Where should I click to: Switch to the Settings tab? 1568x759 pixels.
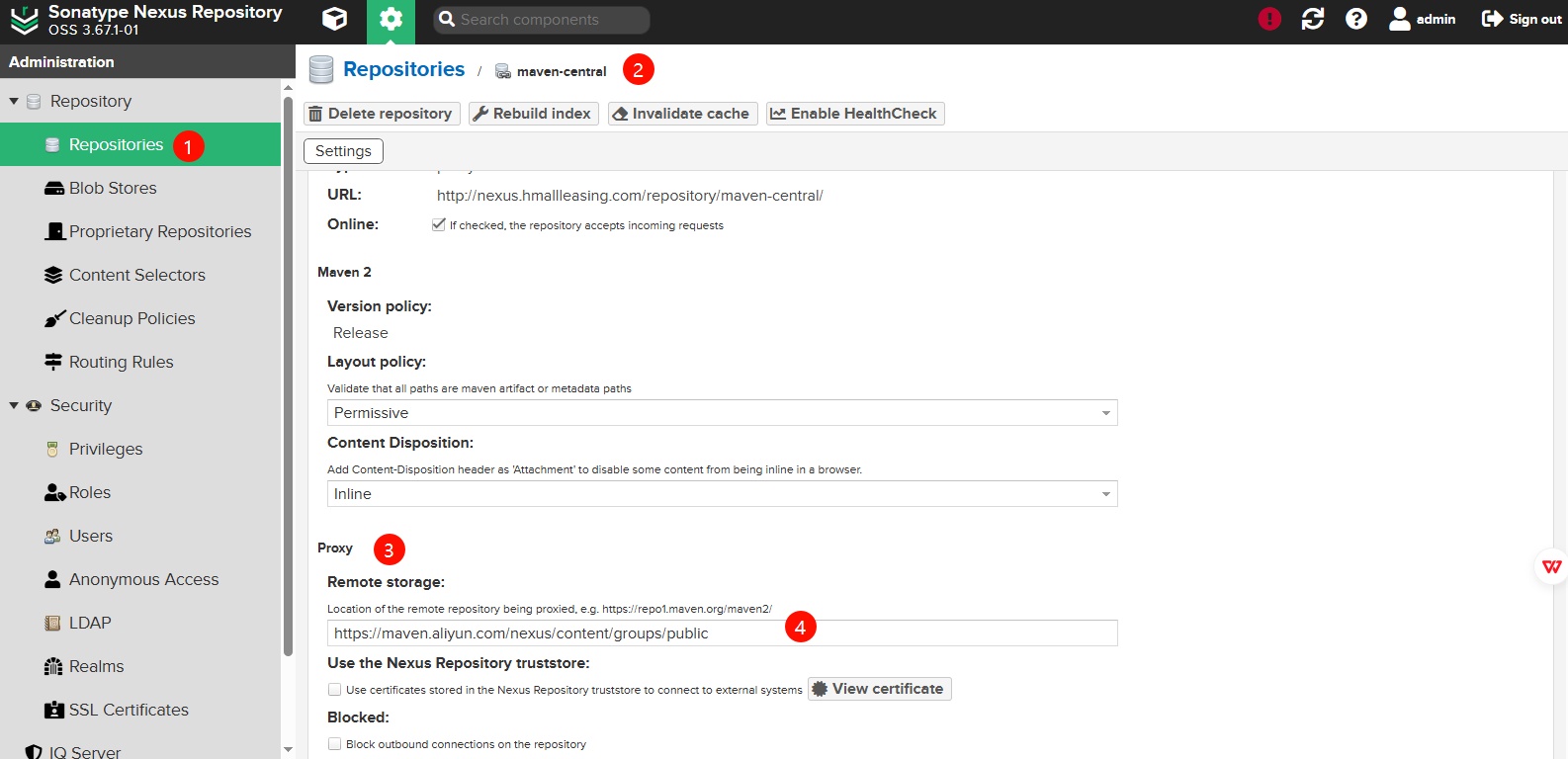pyautogui.click(x=343, y=151)
